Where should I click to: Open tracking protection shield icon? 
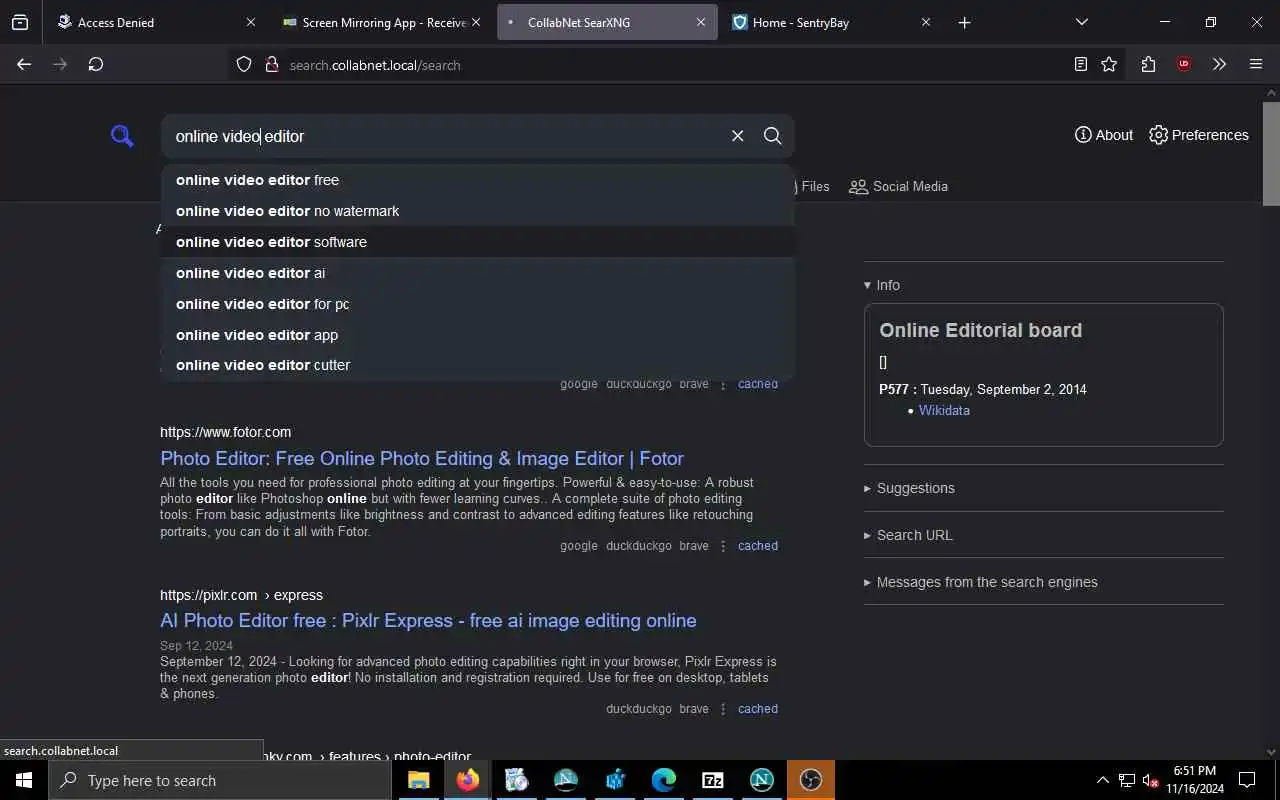pos(244,65)
